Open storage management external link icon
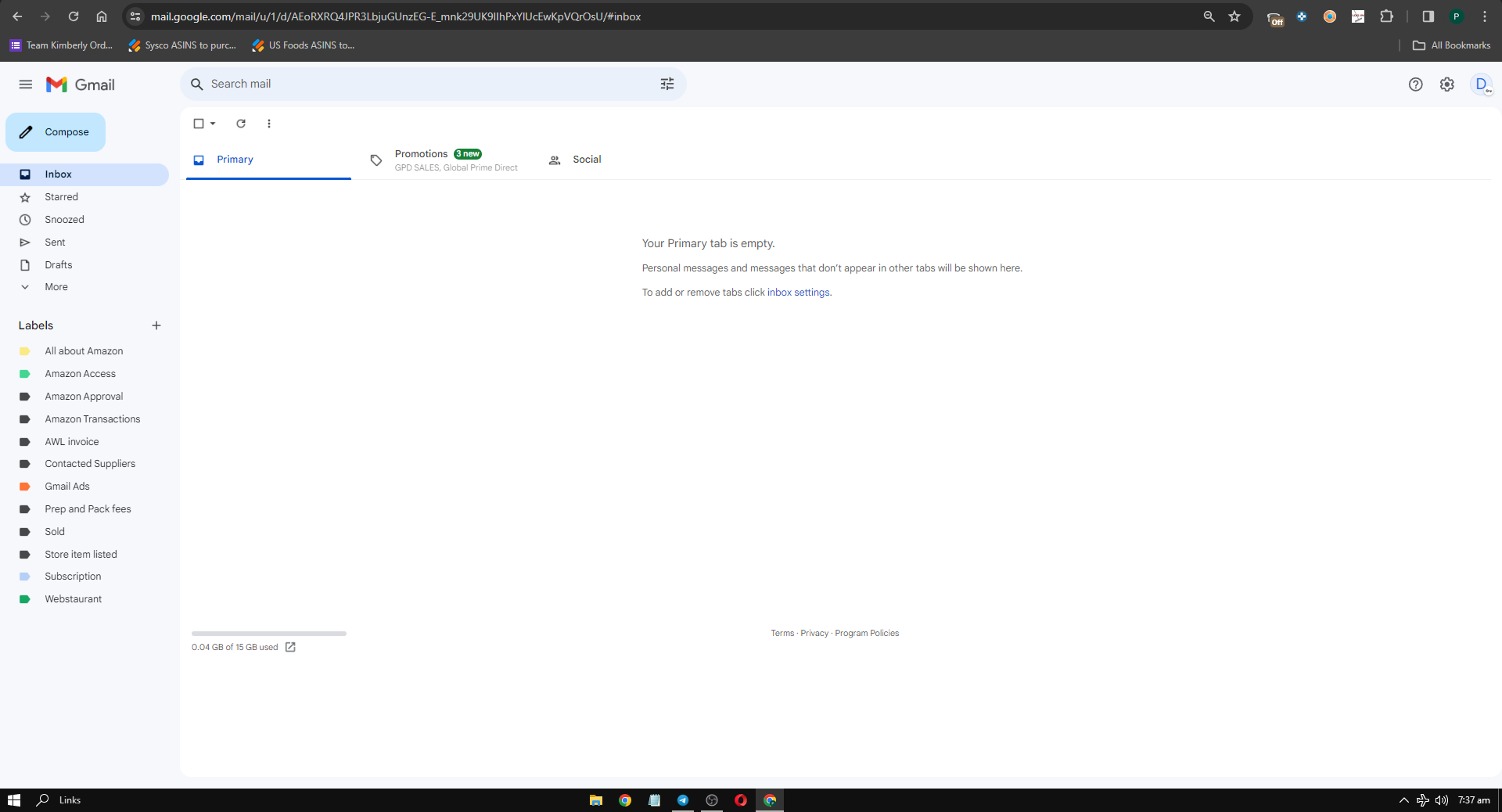Image resolution: width=1502 pixels, height=812 pixels. click(290, 647)
